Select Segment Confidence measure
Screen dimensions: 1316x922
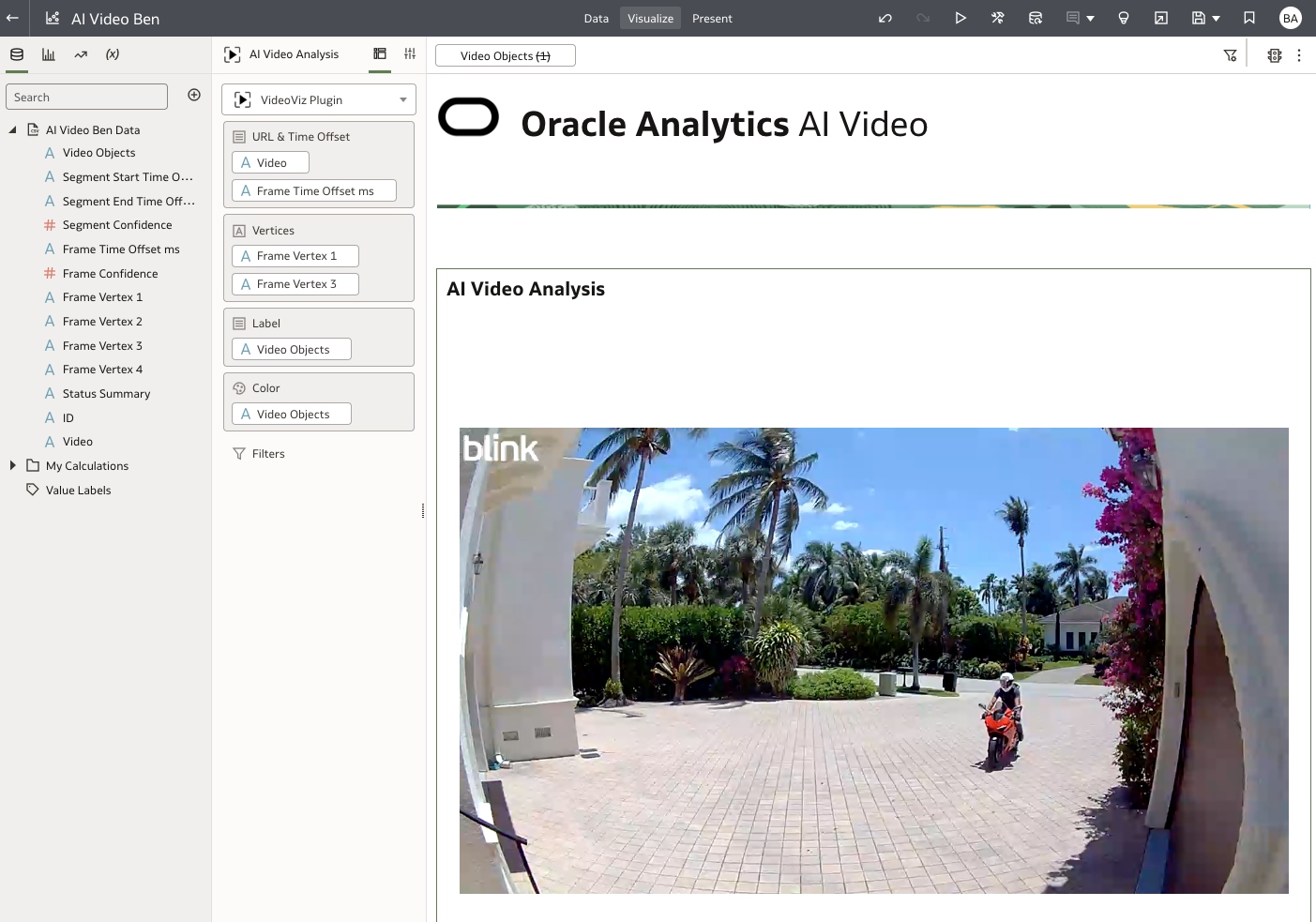116,225
